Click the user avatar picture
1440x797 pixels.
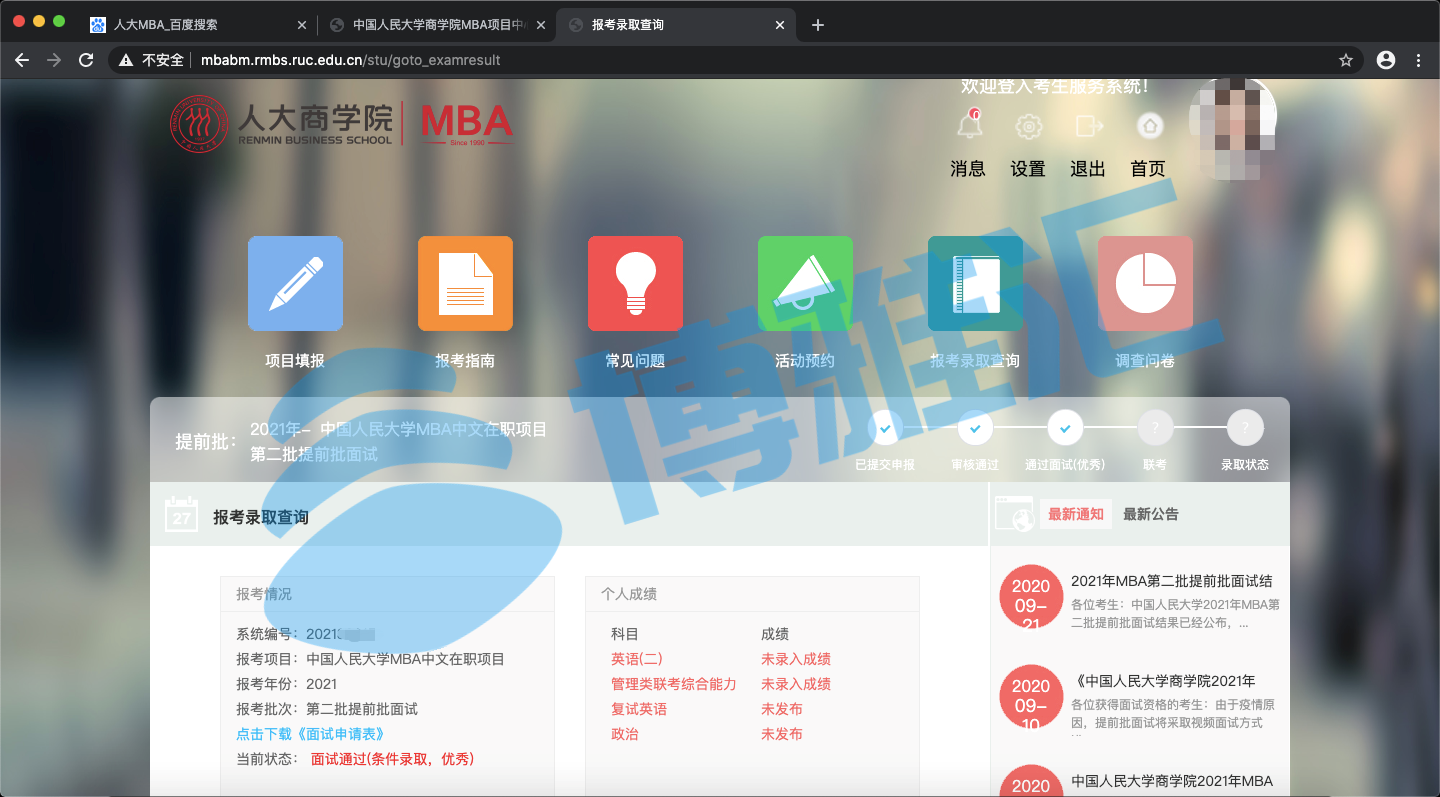tap(1235, 130)
